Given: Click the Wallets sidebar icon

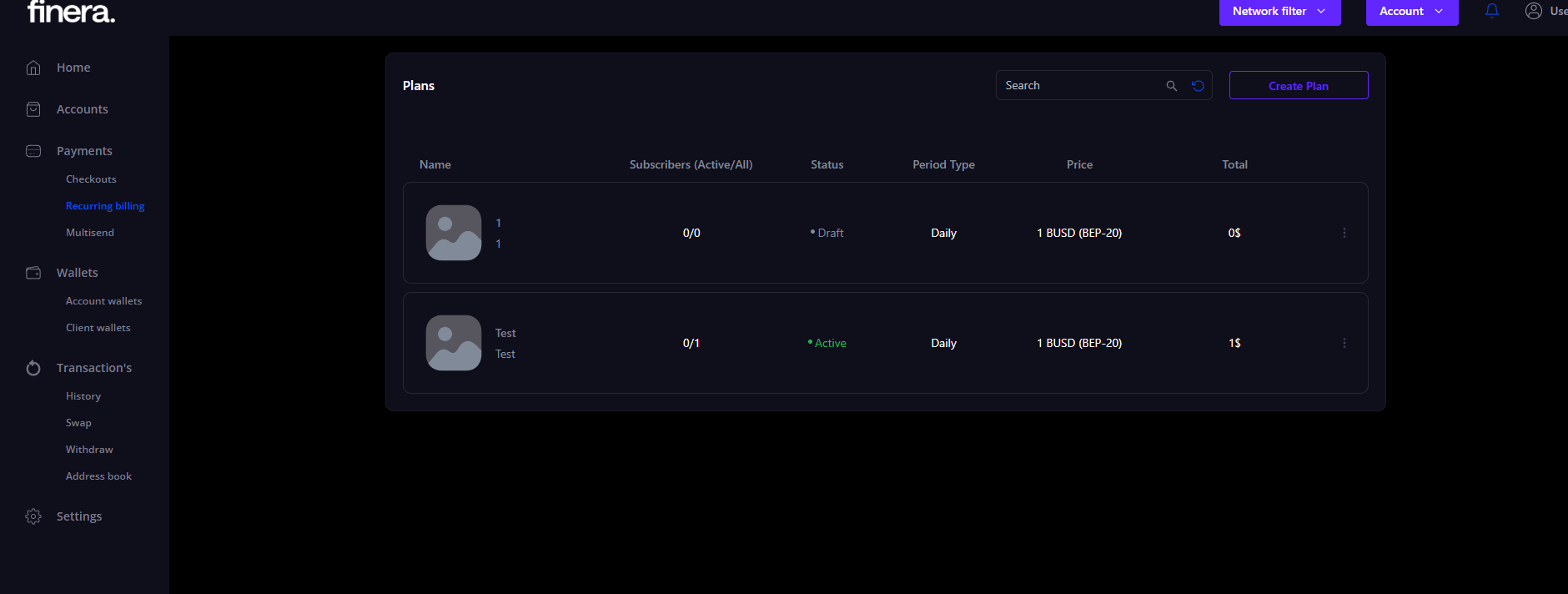Looking at the screenshot, I should 33,273.
